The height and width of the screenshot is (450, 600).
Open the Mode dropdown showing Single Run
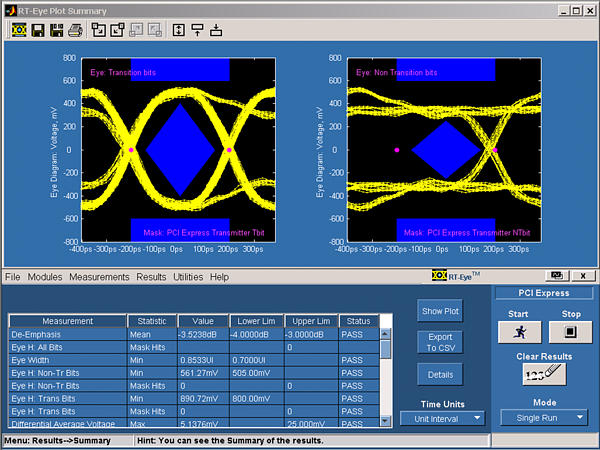pyautogui.click(x=544, y=418)
